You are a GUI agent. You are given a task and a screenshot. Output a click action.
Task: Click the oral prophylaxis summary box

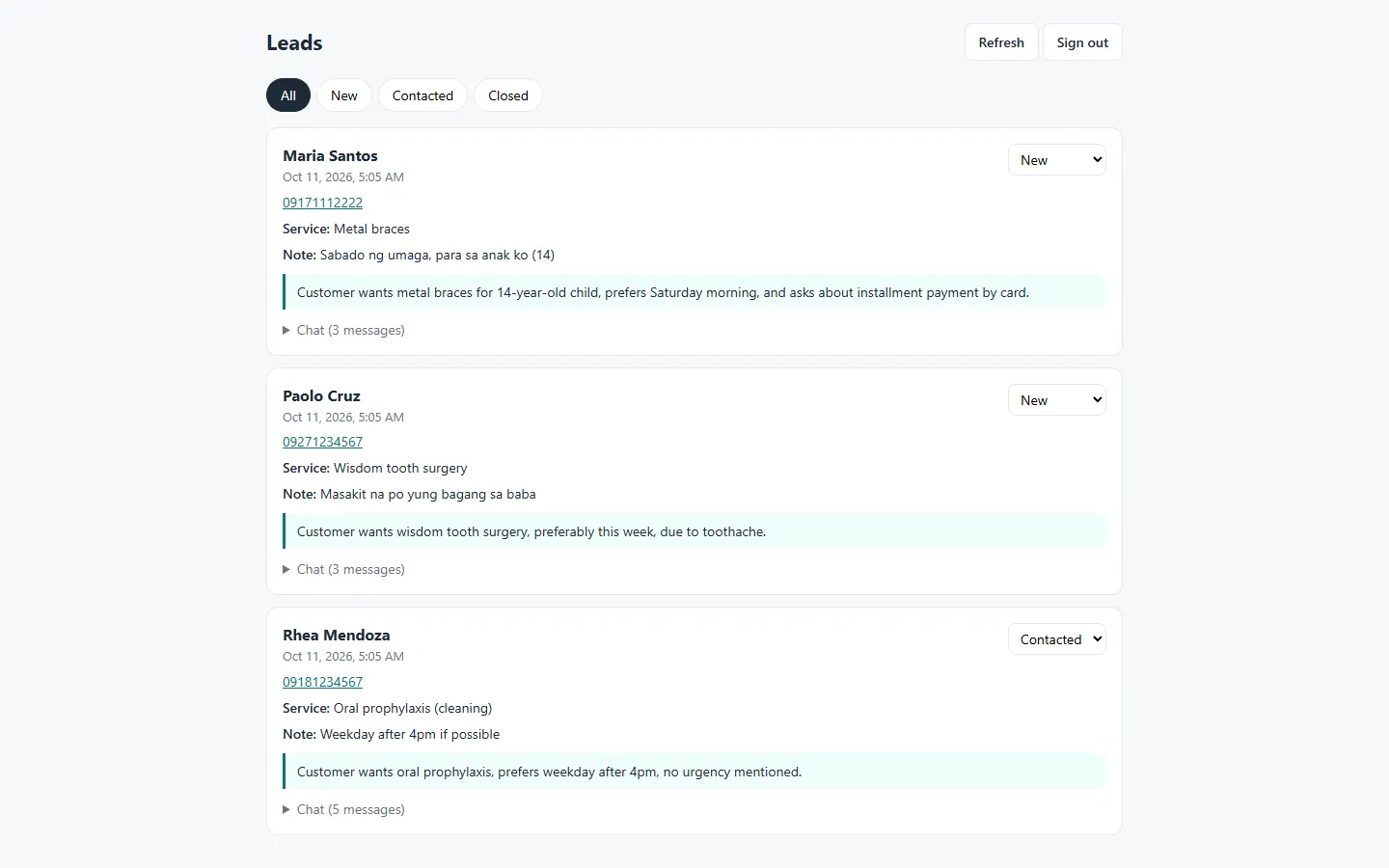(x=694, y=772)
